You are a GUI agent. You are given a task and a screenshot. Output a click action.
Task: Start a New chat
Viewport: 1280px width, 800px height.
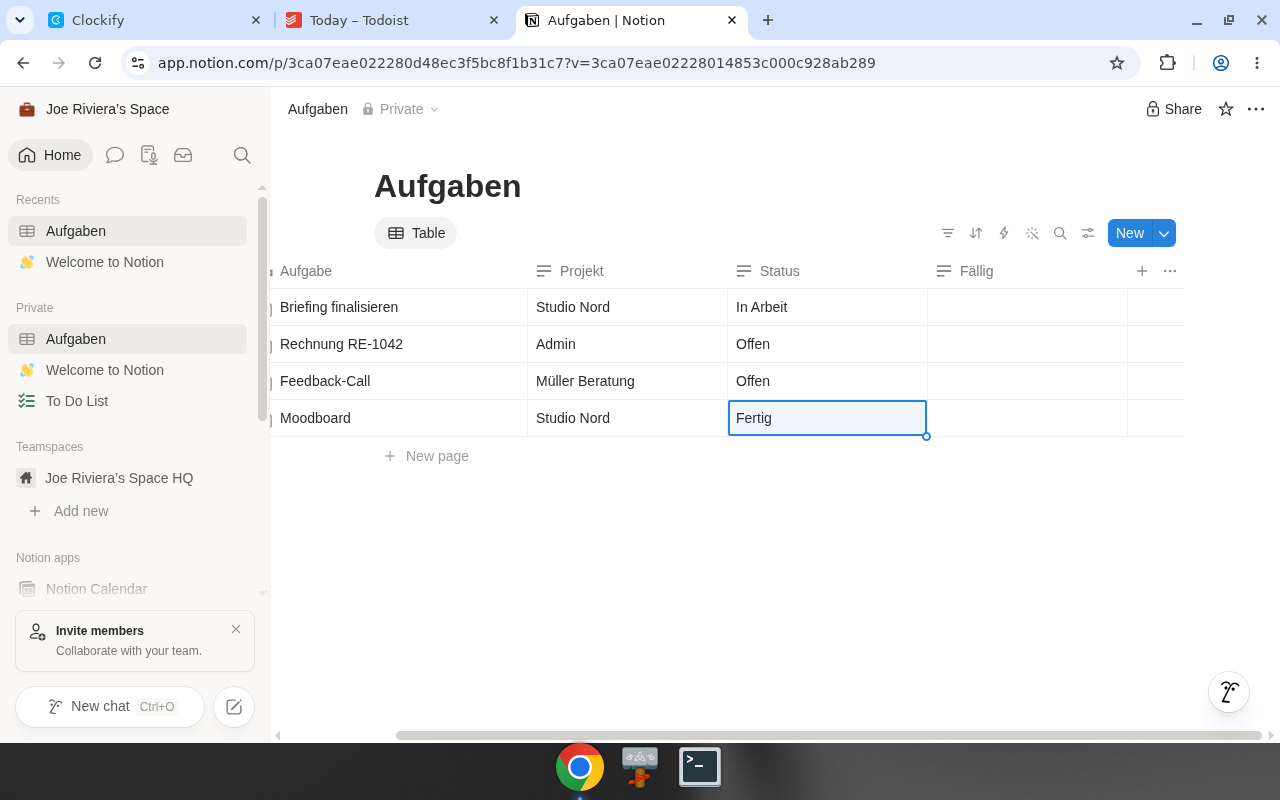pos(110,707)
